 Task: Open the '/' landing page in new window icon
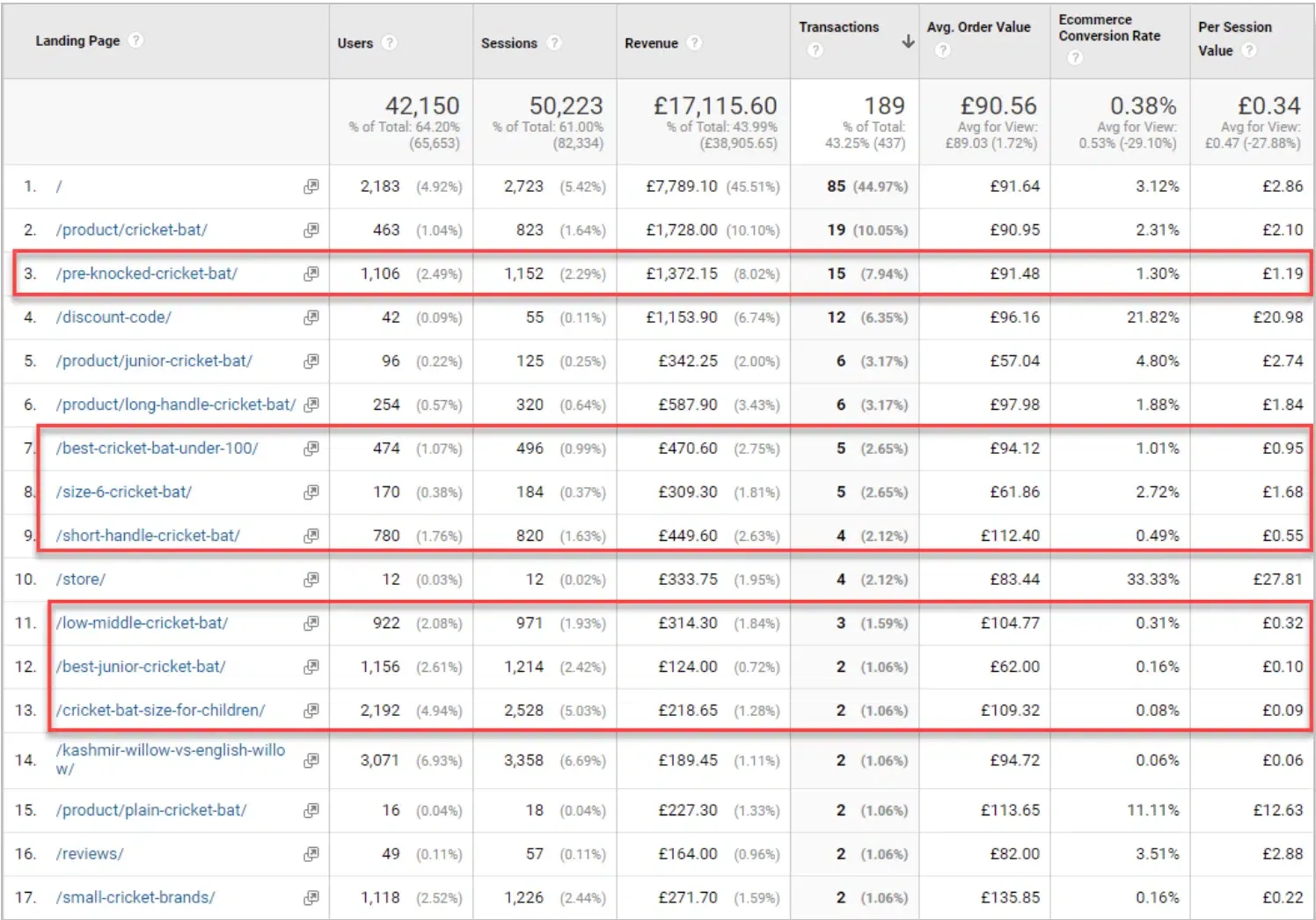point(311,186)
